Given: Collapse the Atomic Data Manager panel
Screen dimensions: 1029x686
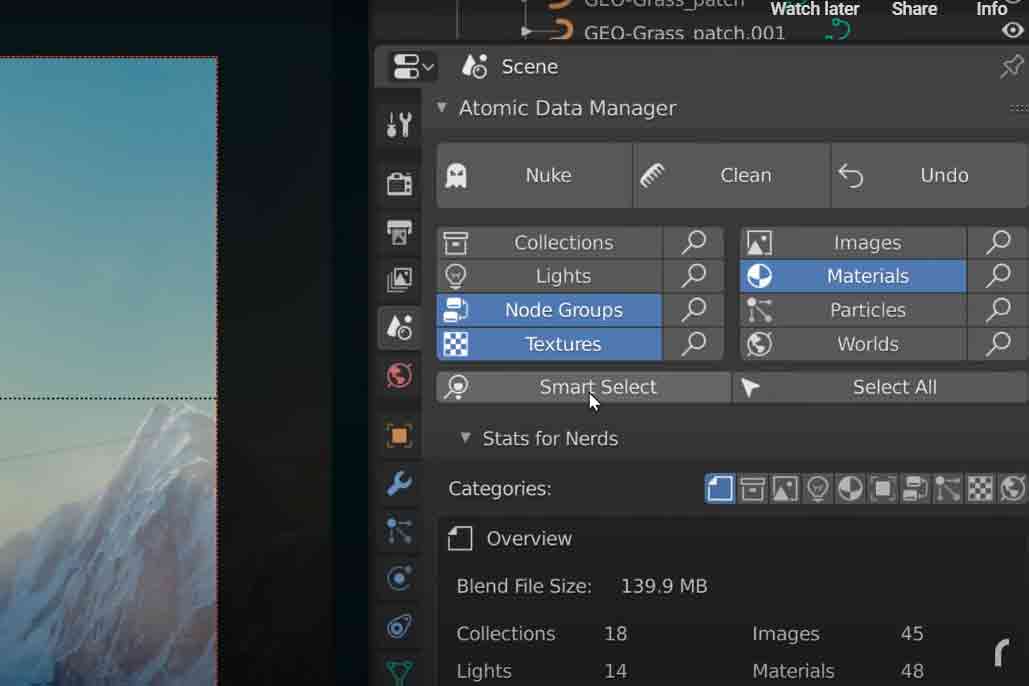Looking at the screenshot, I should click(x=442, y=108).
